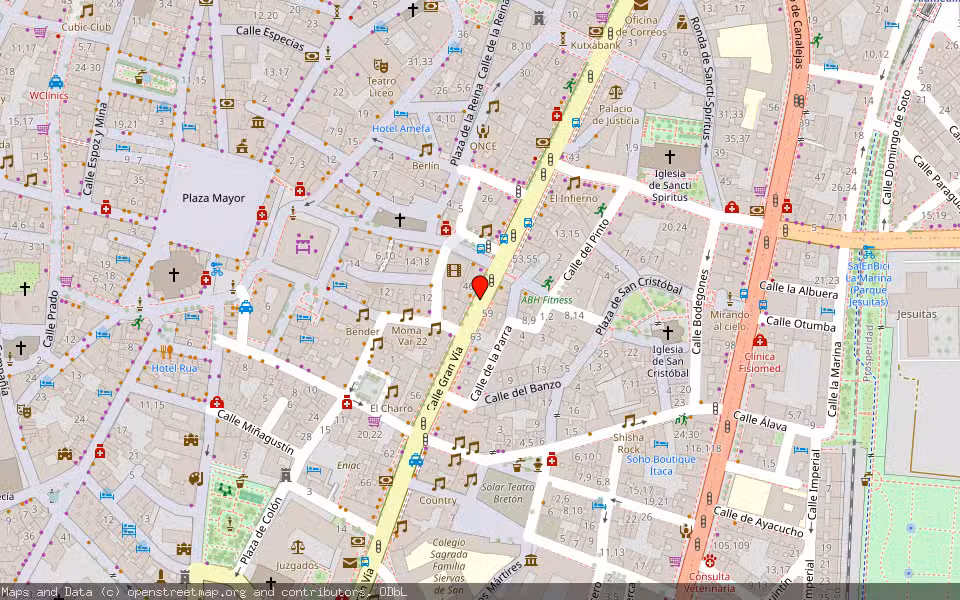Click the scales icon above Juzgados
The width and height of the screenshot is (960, 600).
click(298, 546)
